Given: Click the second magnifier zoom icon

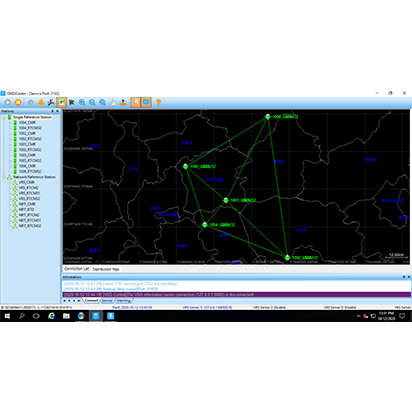Looking at the screenshot, I should [x=92, y=102].
